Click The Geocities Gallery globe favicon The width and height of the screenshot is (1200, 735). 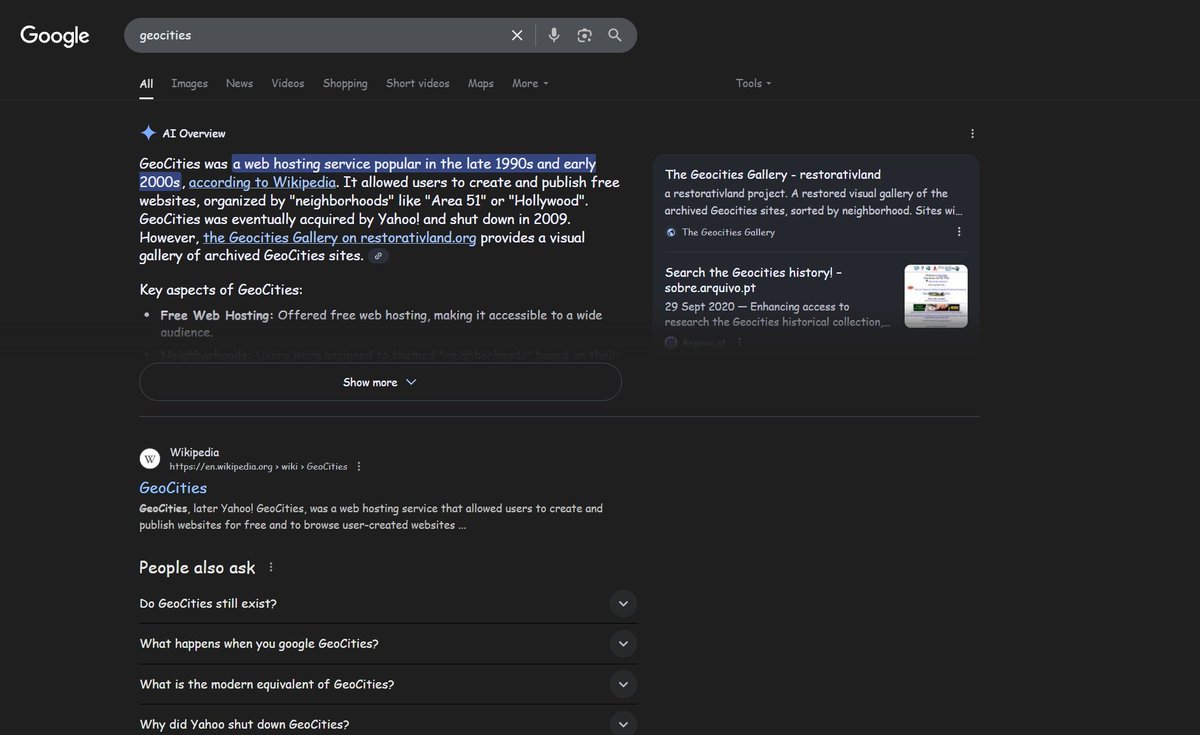pos(671,232)
